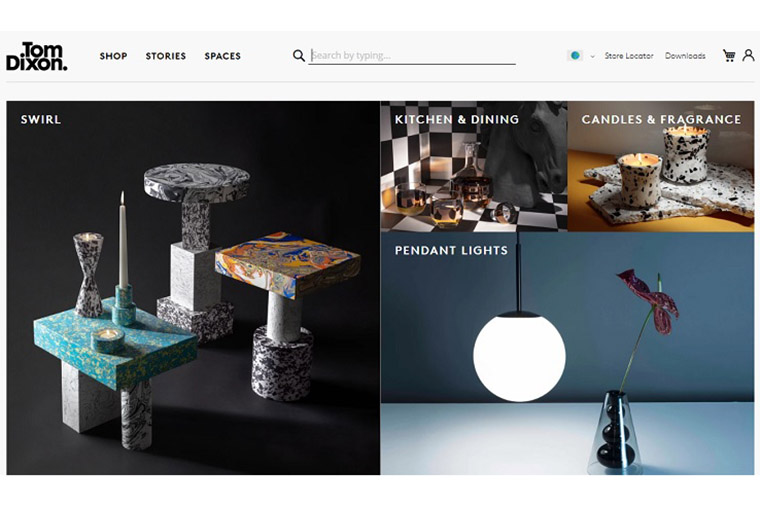The width and height of the screenshot is (760, 506).
Task: Focus the 'Search by typing' field
Action: click(x=412, y=56)
